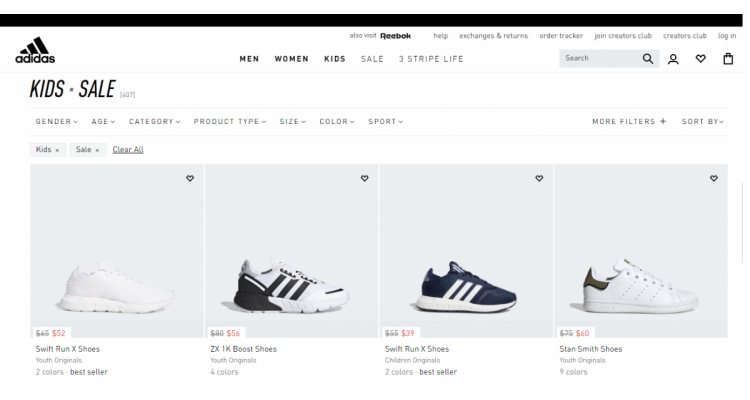
Task: Click the log in link
Action: 727,36
